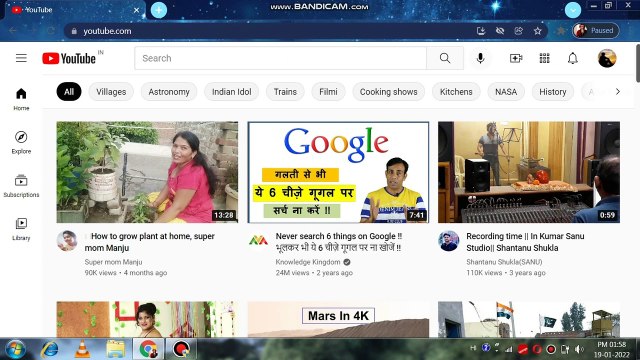The width and height of the screenshot is (640, 360).
Task: Click Super mom Manju channel avatar
Action: (67, 240)
